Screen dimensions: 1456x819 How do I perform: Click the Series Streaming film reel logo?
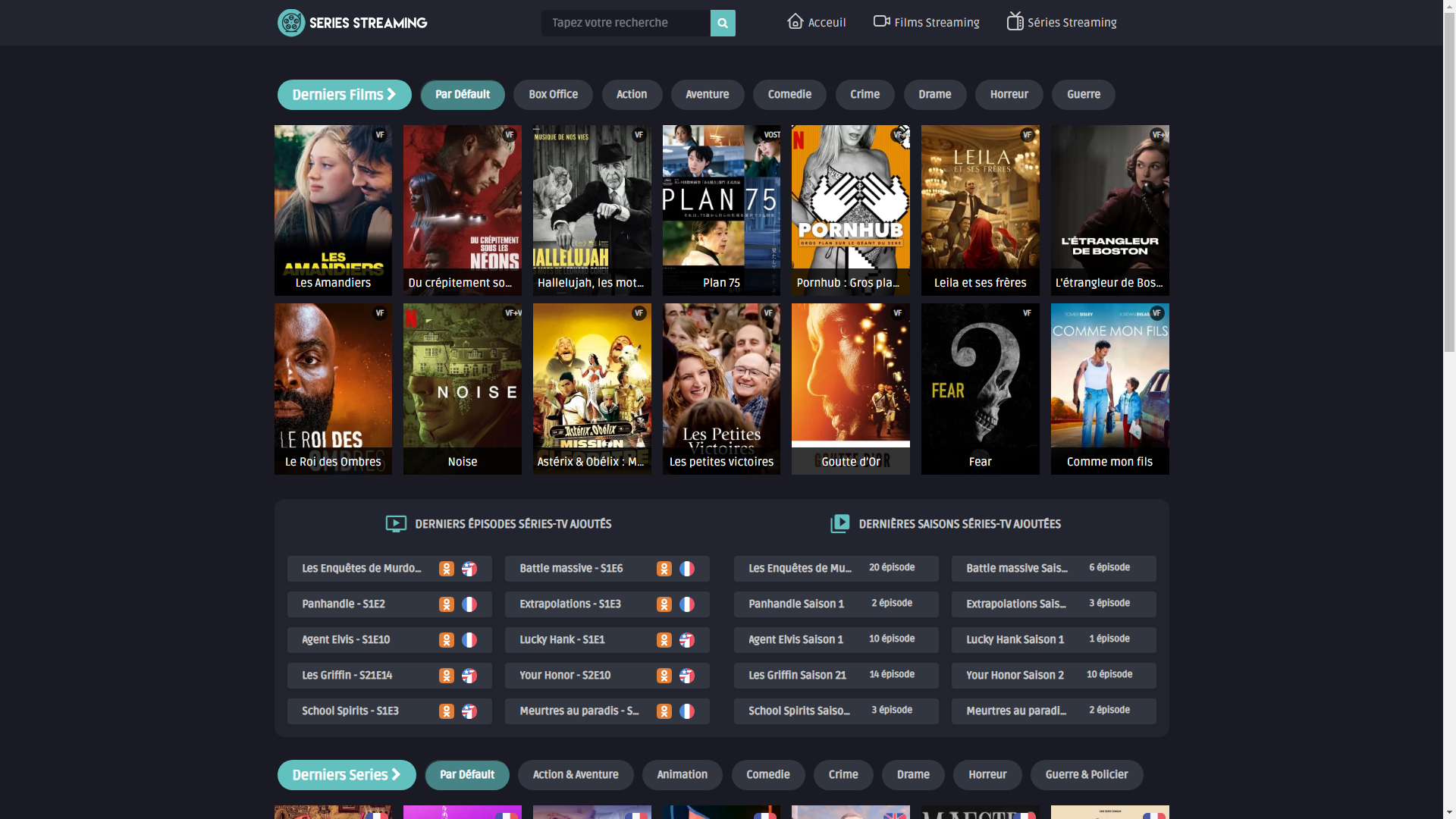[x=291, y=23]
